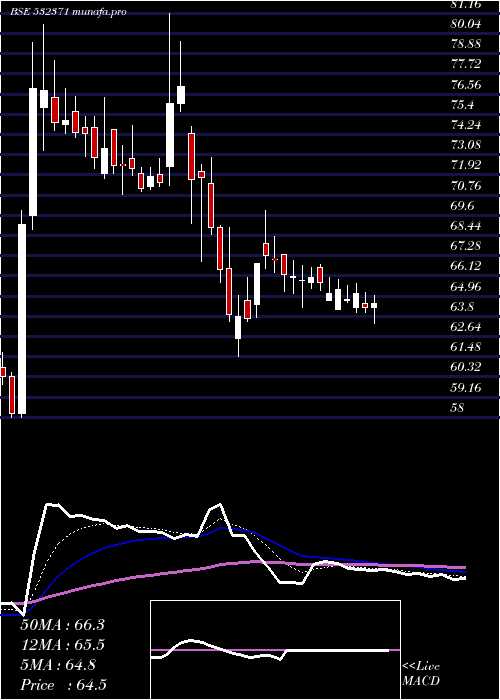Click the 70.76 price axis label
The image size is (500, 700).
point(466,186)
